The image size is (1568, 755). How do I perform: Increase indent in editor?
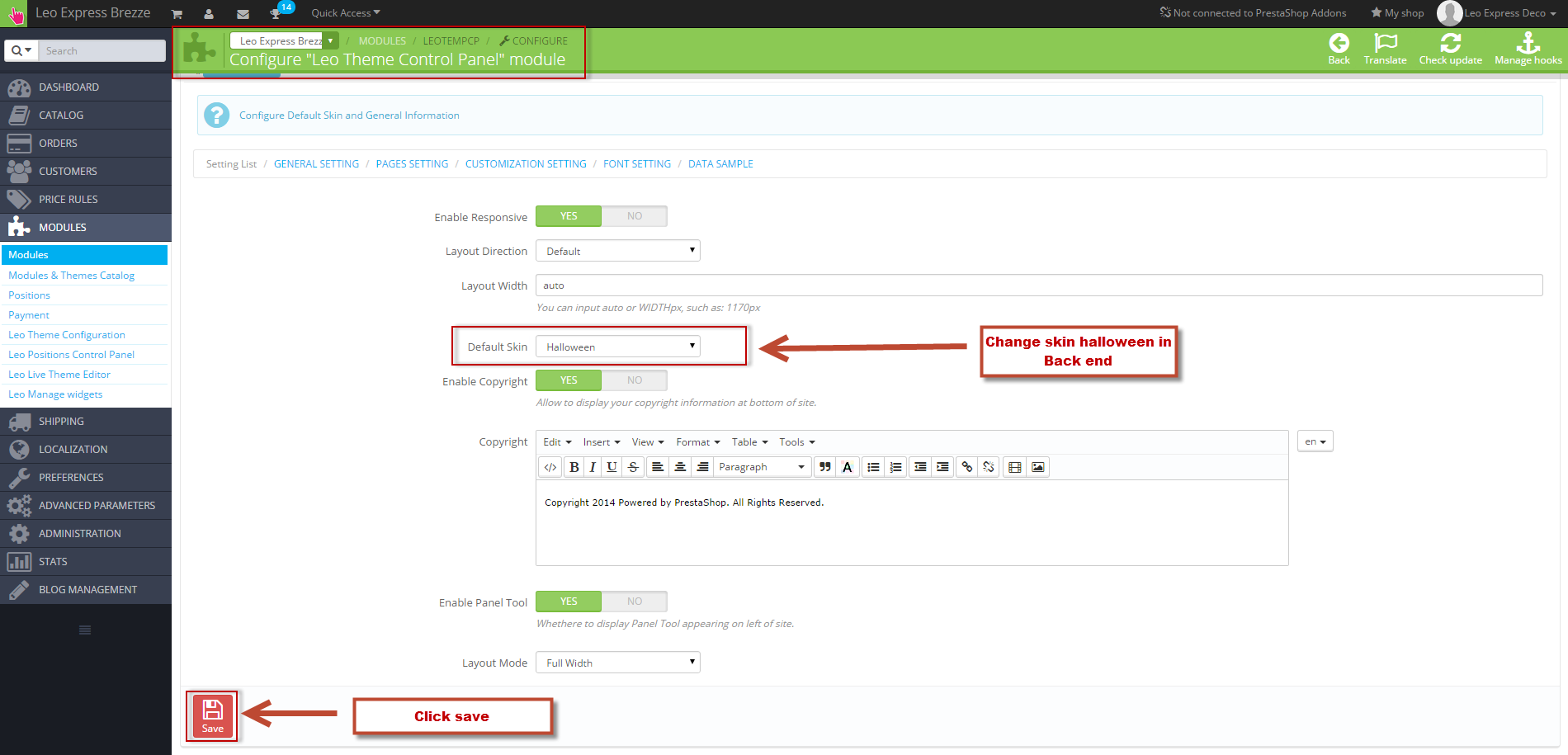[x=942, y=467]
